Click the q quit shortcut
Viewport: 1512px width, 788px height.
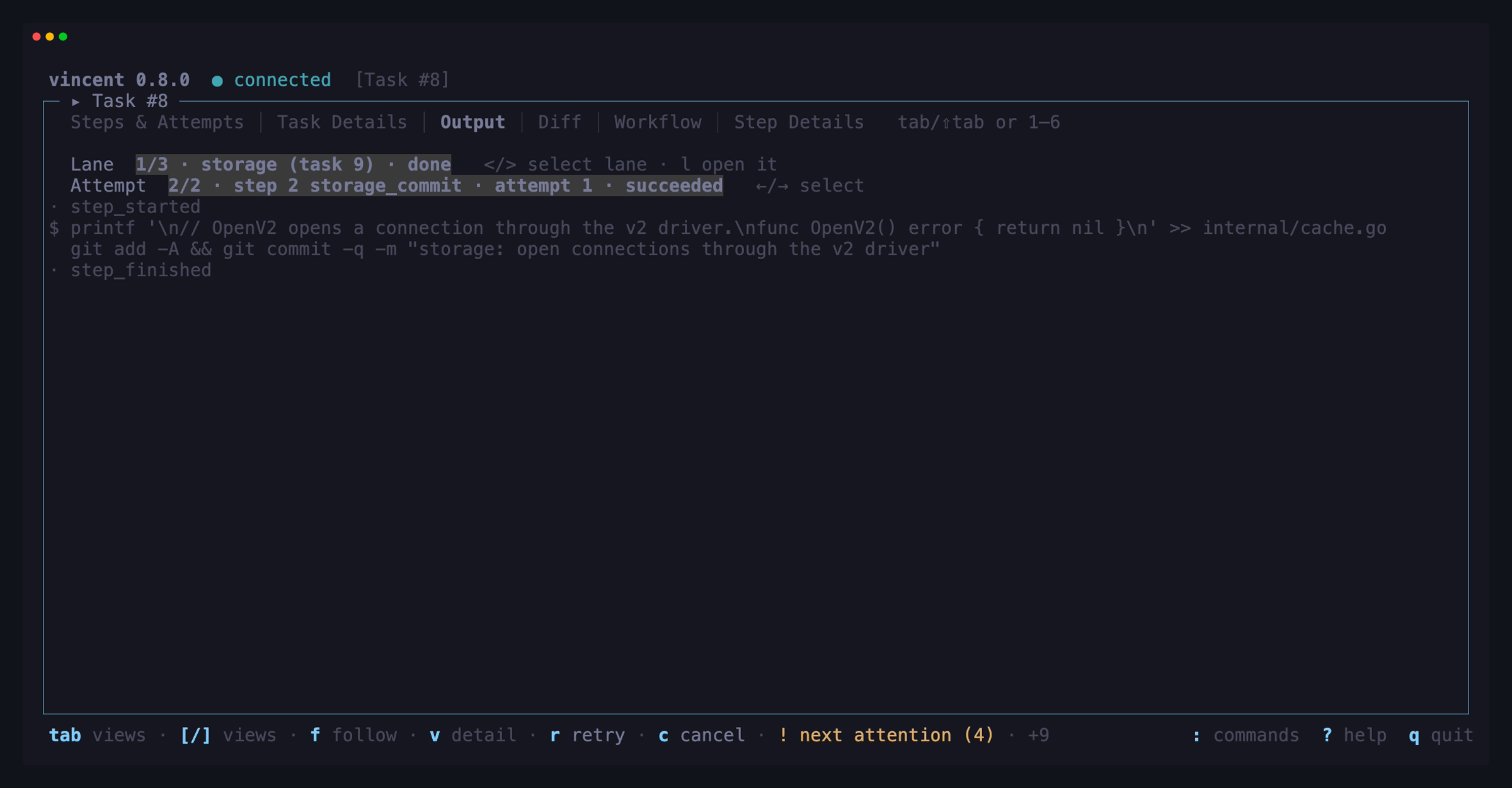(x=1441, y=735)
